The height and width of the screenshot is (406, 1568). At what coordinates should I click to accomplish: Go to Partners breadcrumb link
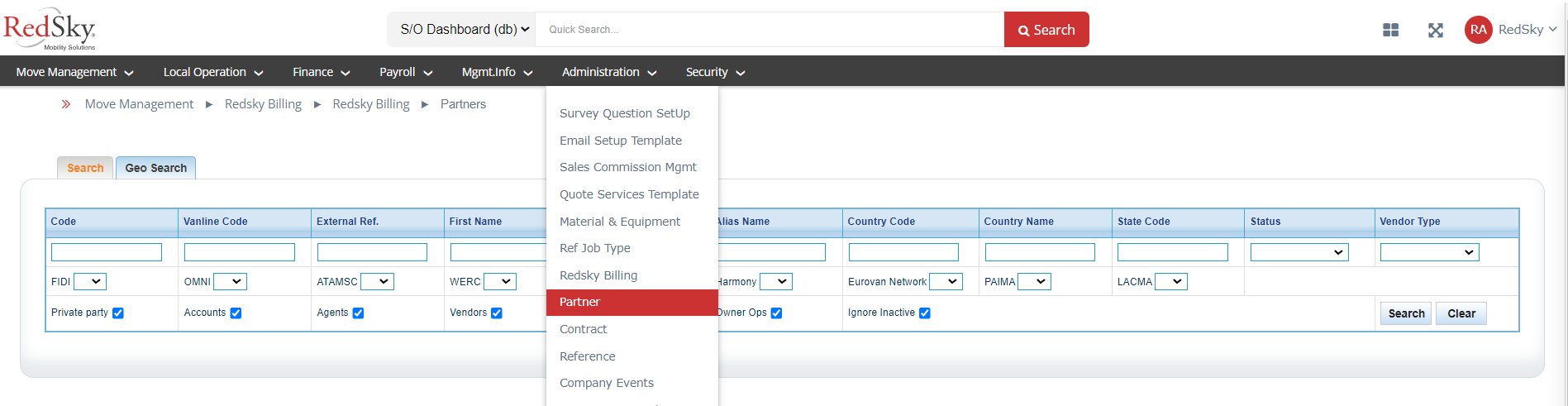[463, 104]
